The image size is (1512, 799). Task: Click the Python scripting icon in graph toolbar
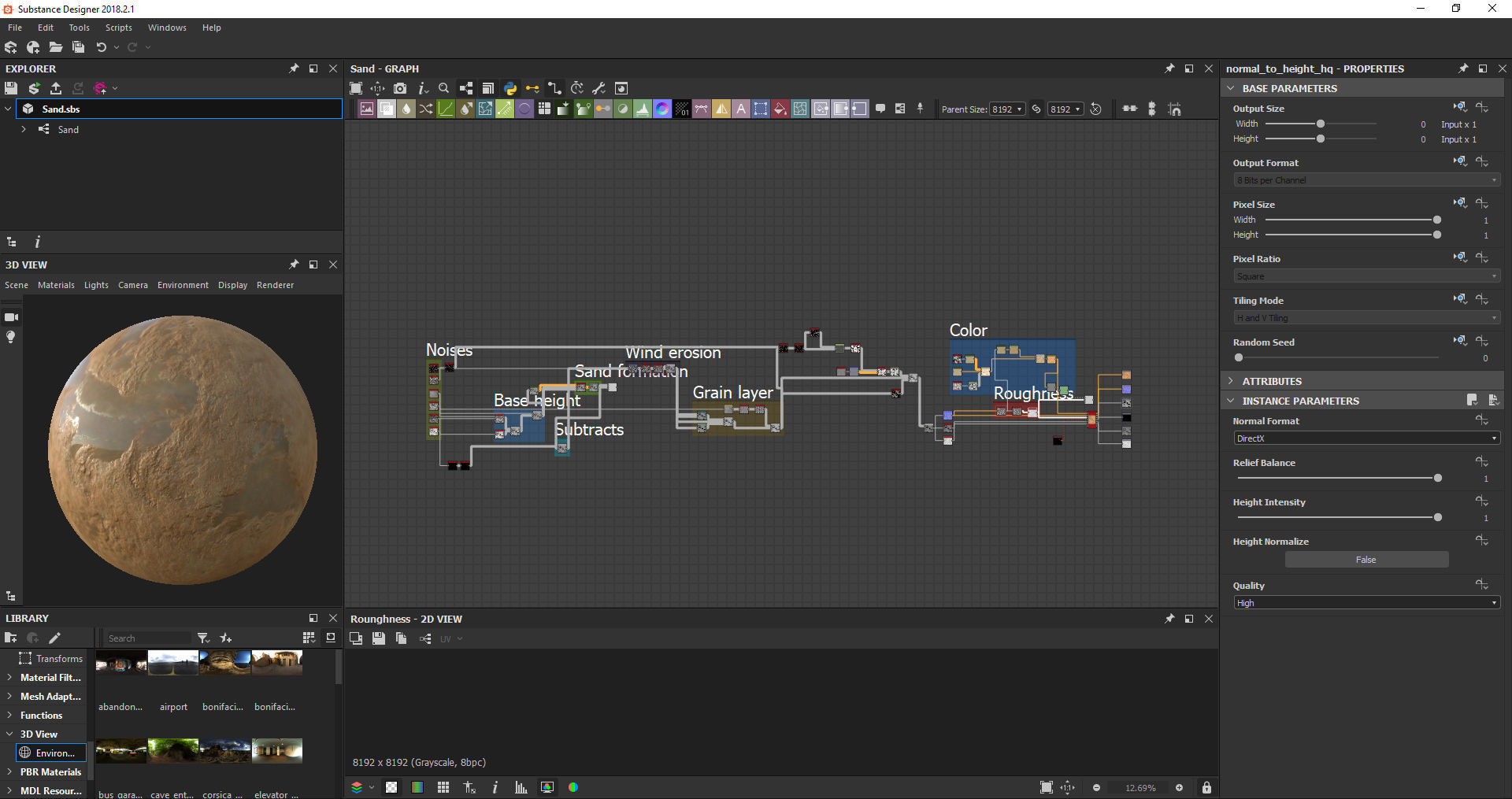click(510, 88)
